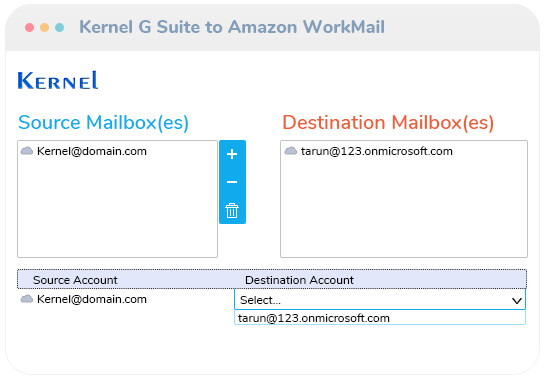
Task: Click the plus add-mailbox icon
Action: [232, 154]
